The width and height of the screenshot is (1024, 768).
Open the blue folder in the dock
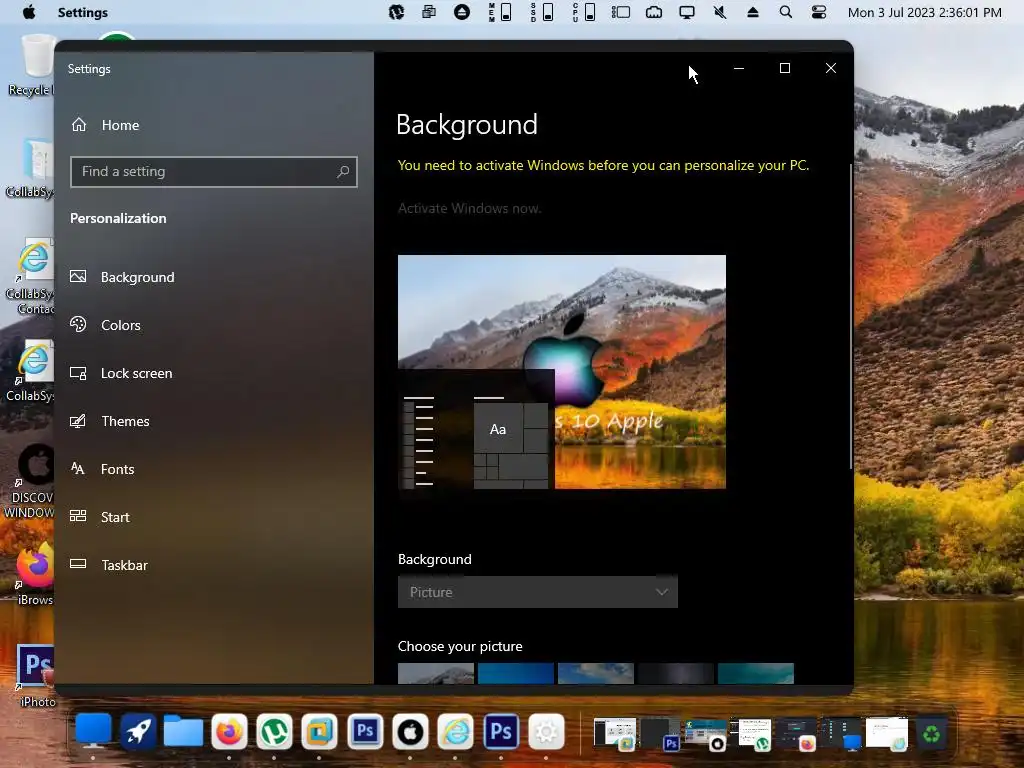tap(184, 731)
